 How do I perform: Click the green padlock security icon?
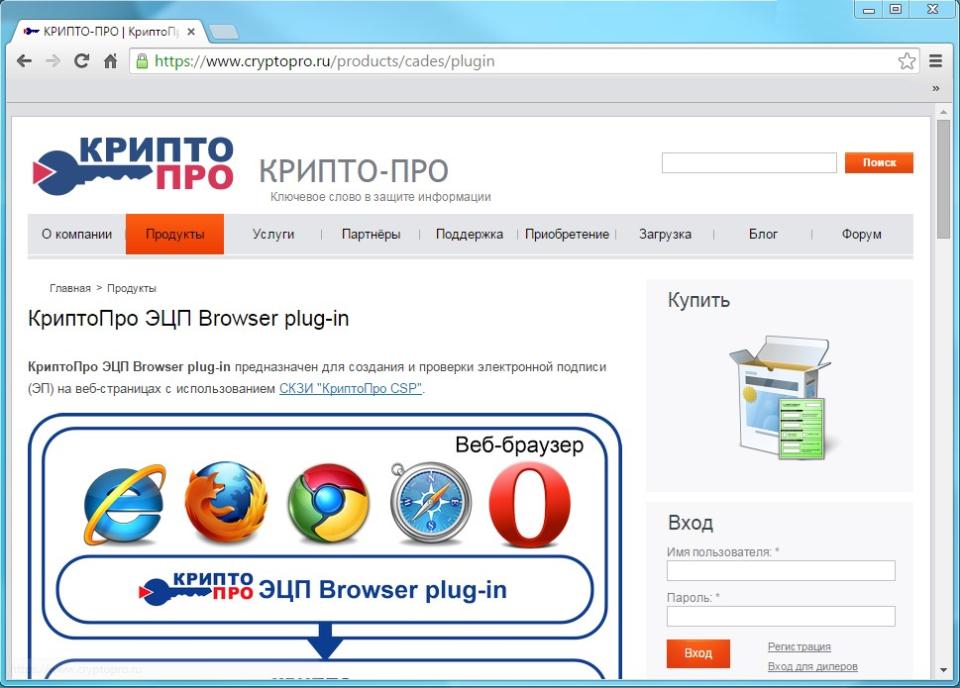[142, 61]
